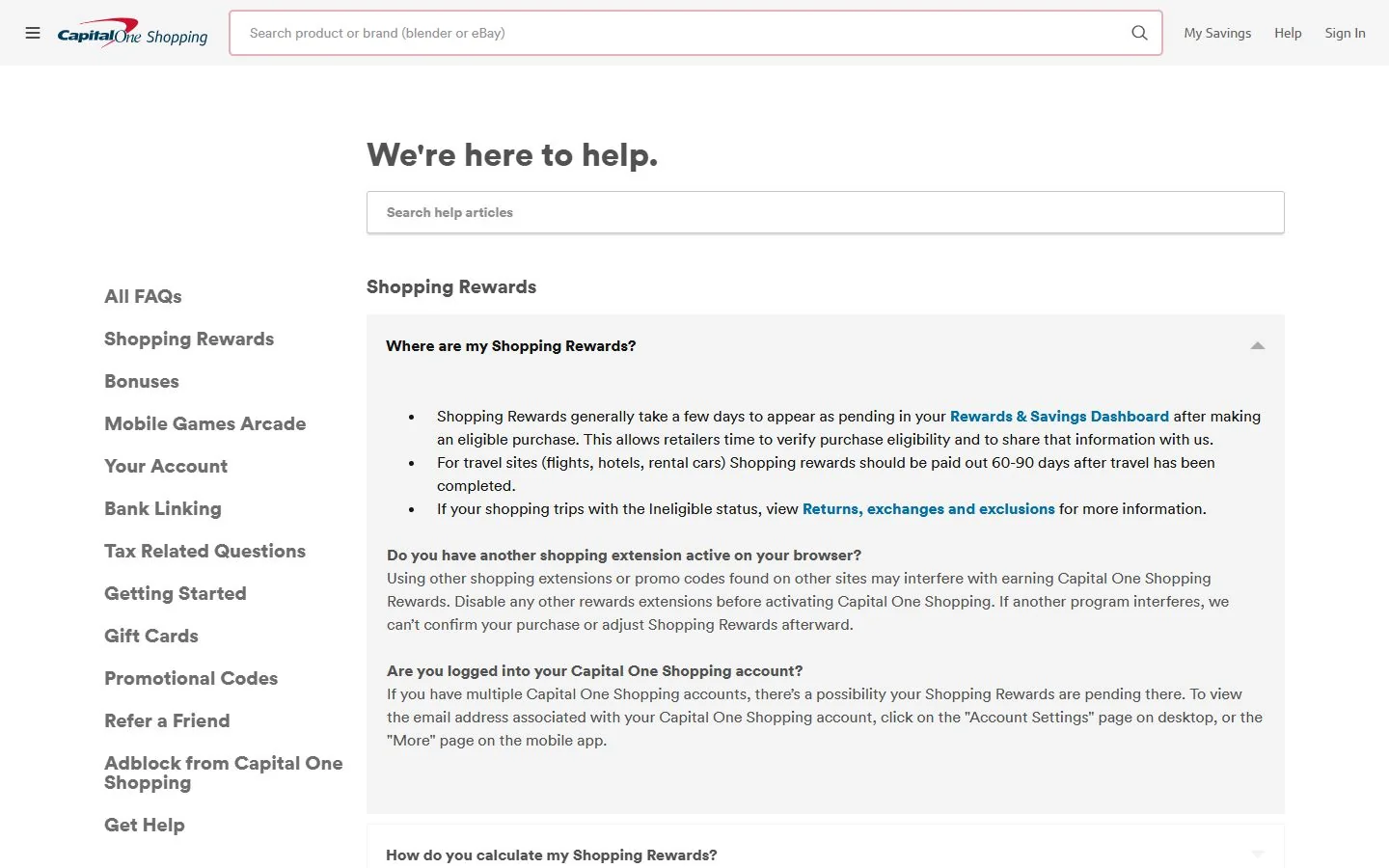
Task: Open My Savings in the header
Action: point(1217,33)
